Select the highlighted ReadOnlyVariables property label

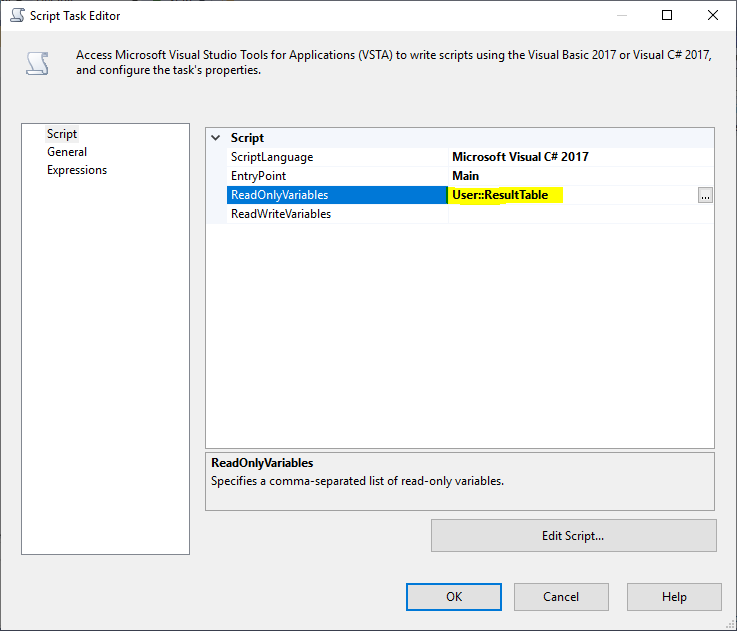coord(280,195)
